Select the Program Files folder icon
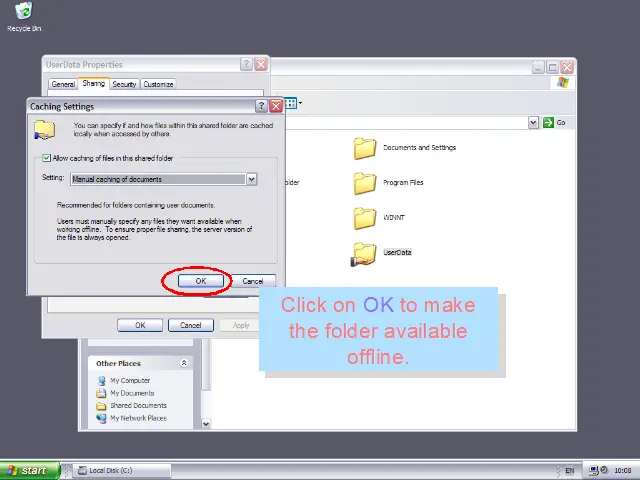640x480 pixels. pyautogui.click(x=364, y=183)
